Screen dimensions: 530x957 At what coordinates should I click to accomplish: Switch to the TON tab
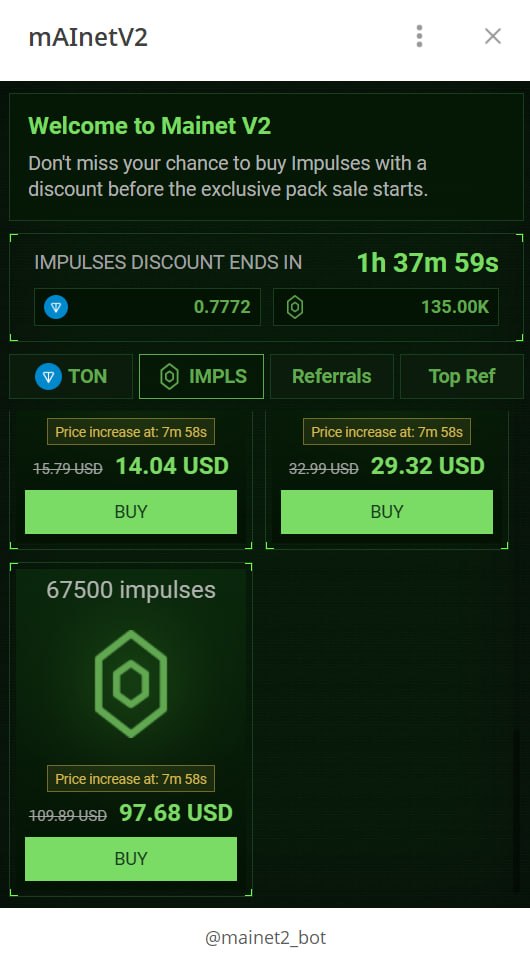point(71,377)
